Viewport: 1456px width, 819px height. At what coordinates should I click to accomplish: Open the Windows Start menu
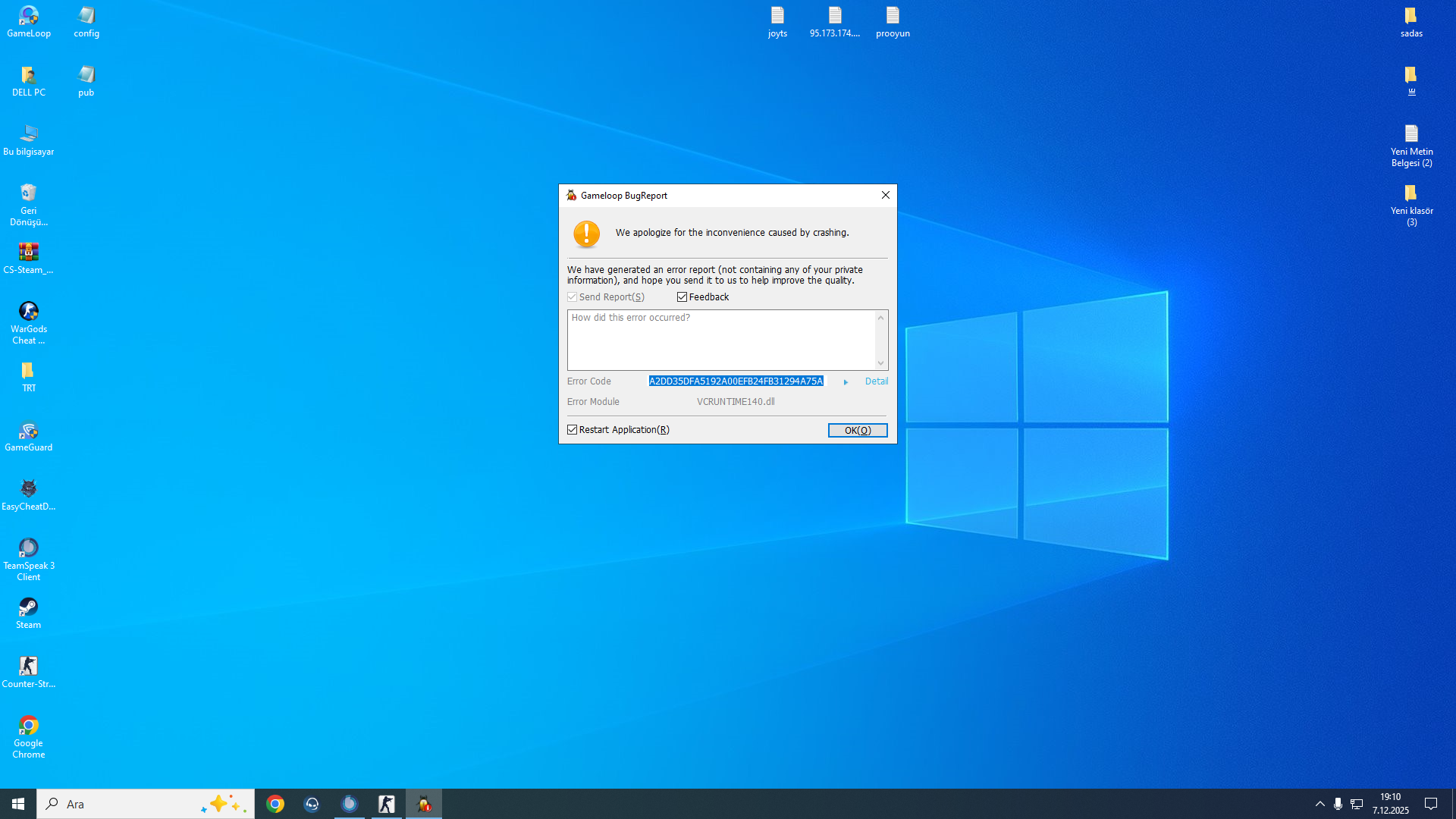(18, 804)
